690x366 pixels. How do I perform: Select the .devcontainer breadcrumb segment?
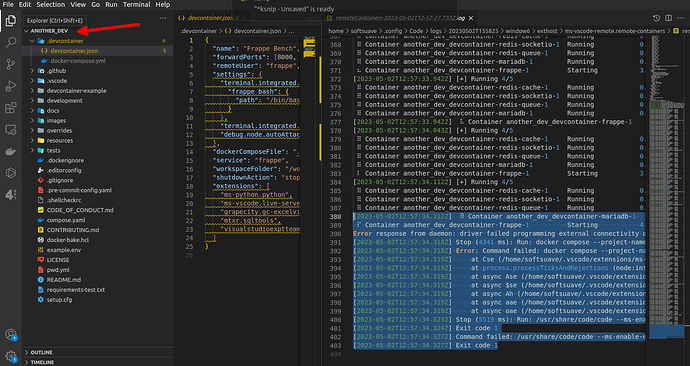click(x=198, y=31)
